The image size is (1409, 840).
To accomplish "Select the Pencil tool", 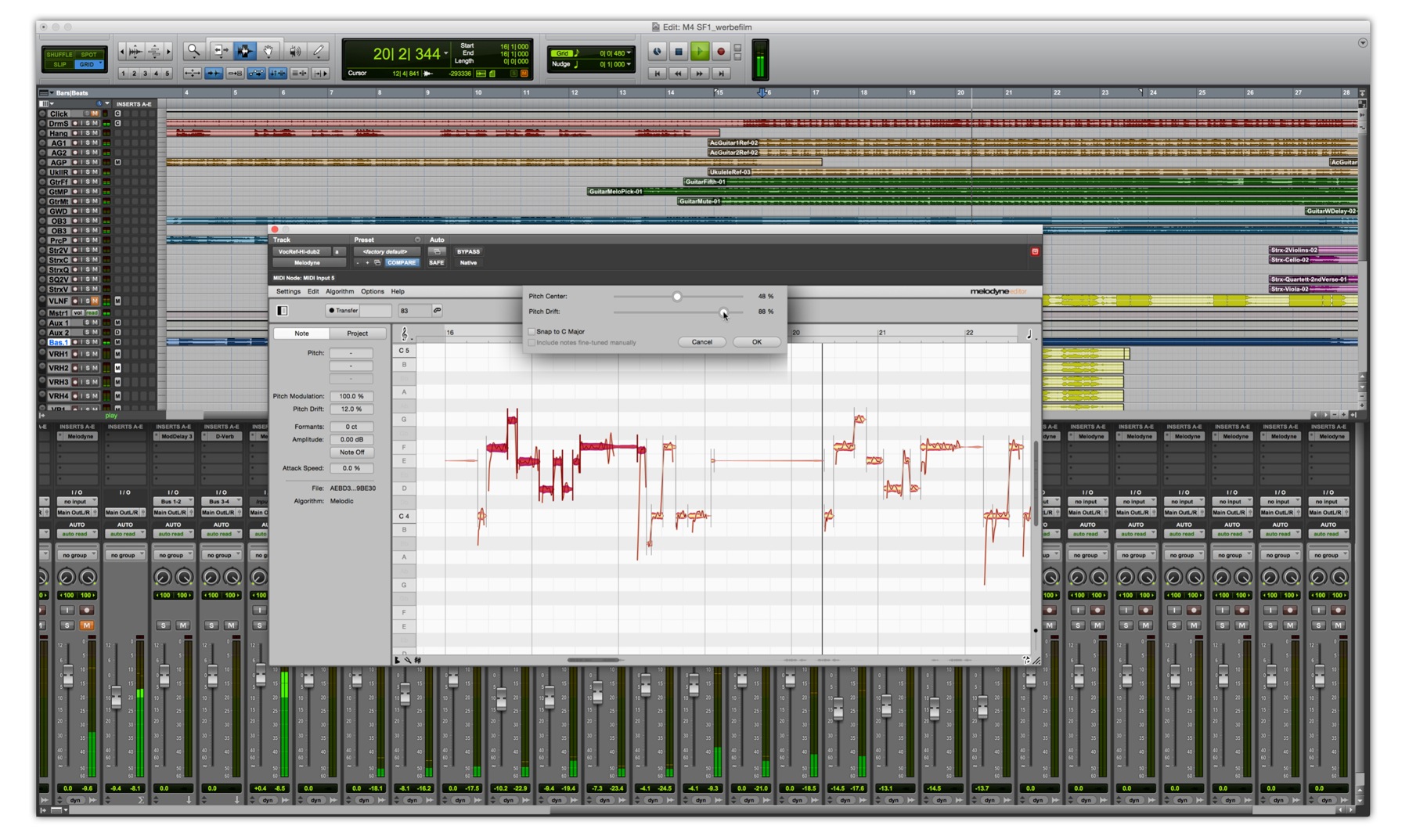I will 318,52.
